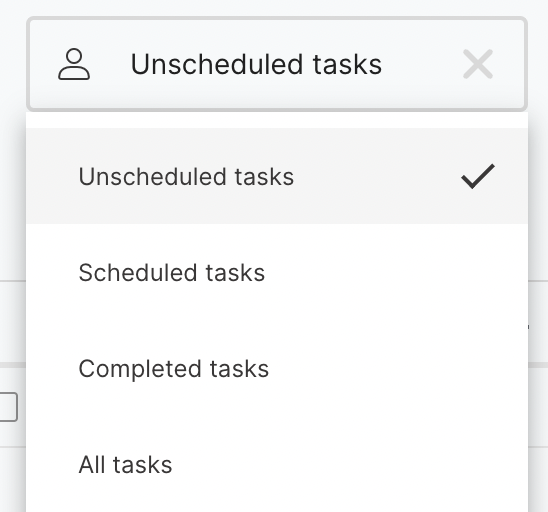The width and height of the screenshot is (548, 512).
Task: Click the user silhouette icon
Action: coord(74,64)
